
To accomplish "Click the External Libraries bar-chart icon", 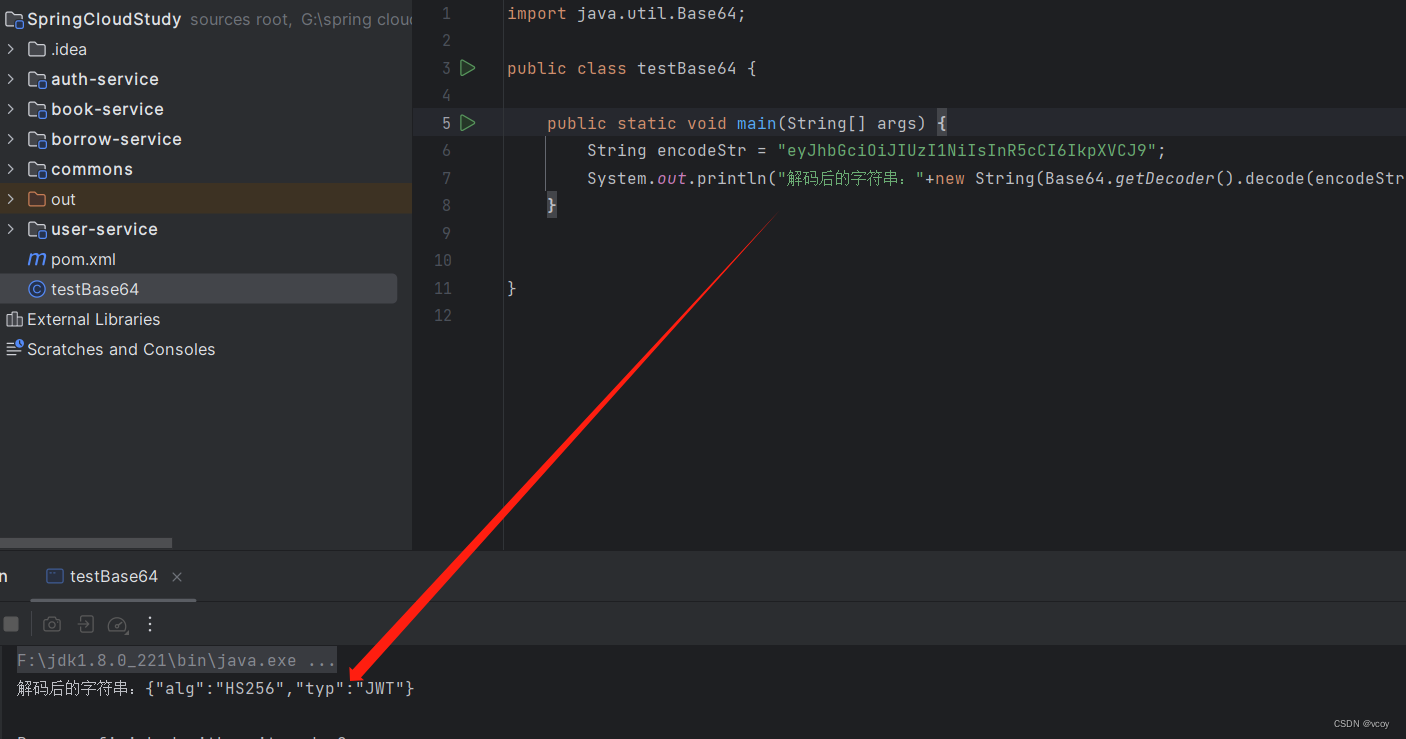I will (14, 319).
